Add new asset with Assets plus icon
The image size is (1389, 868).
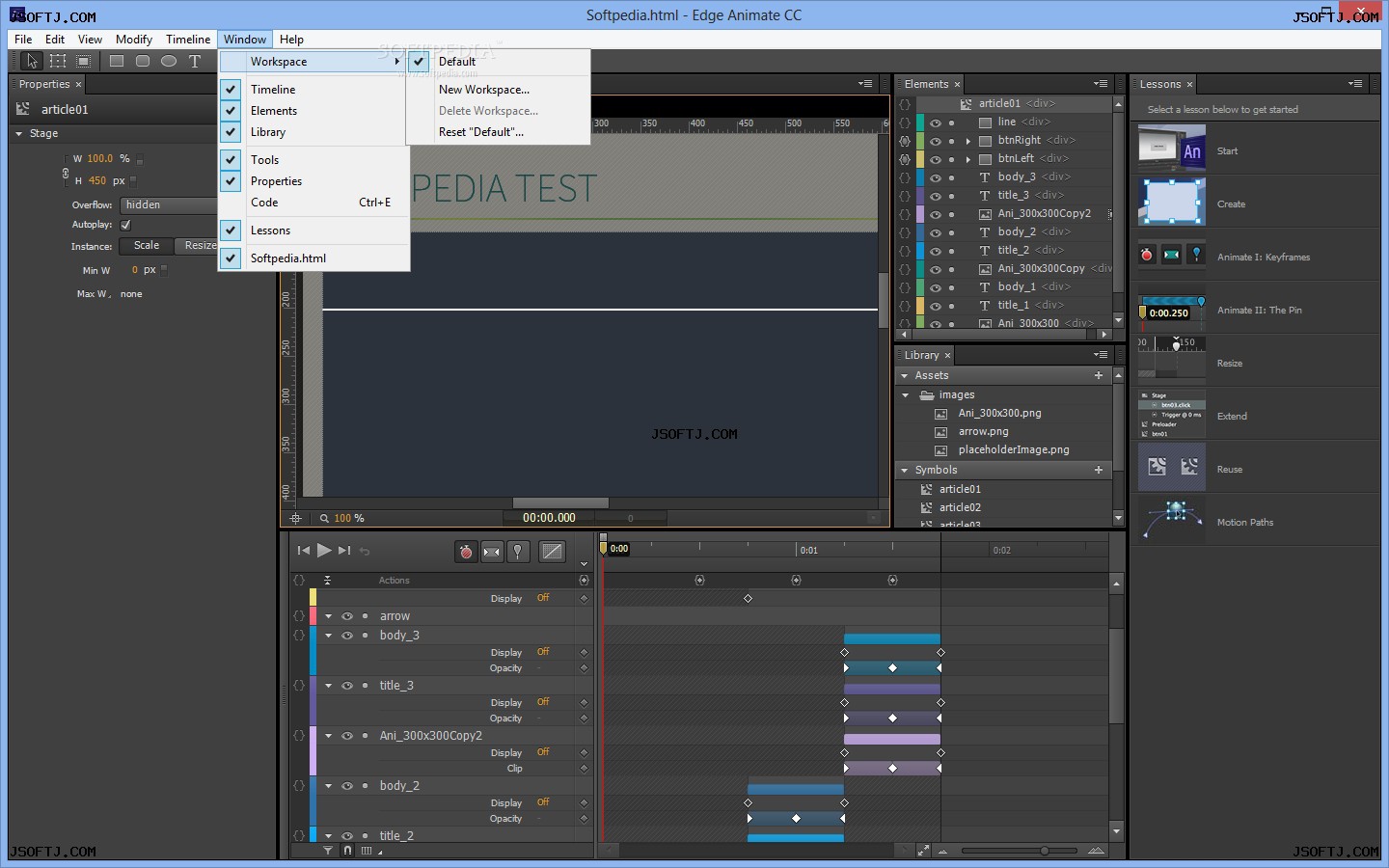[x=1099, y=375]
